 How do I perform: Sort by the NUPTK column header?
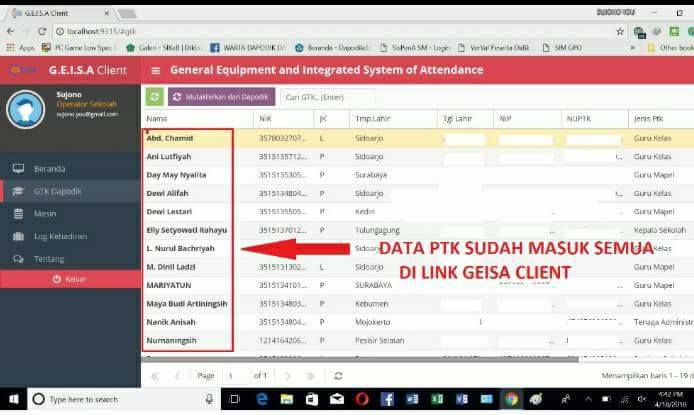pyautogui.click(x=595, y=119)
